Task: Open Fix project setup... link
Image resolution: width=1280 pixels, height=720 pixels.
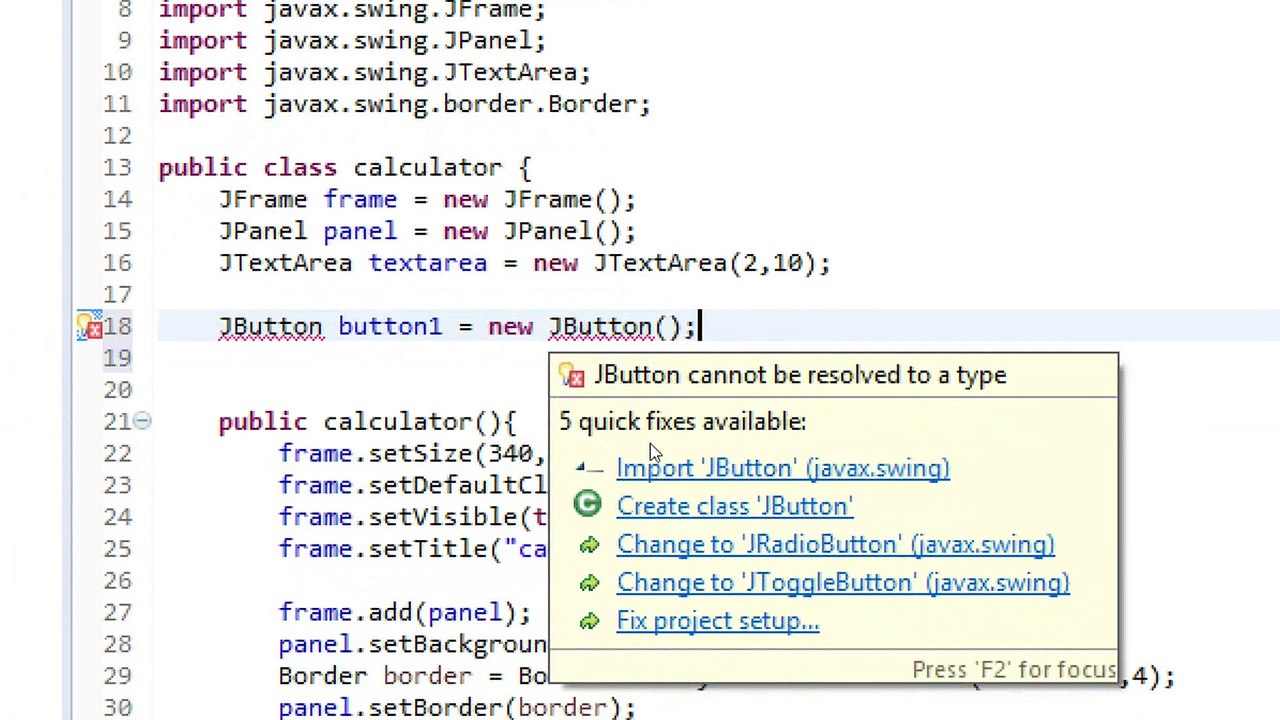Action: click(717, 621)
